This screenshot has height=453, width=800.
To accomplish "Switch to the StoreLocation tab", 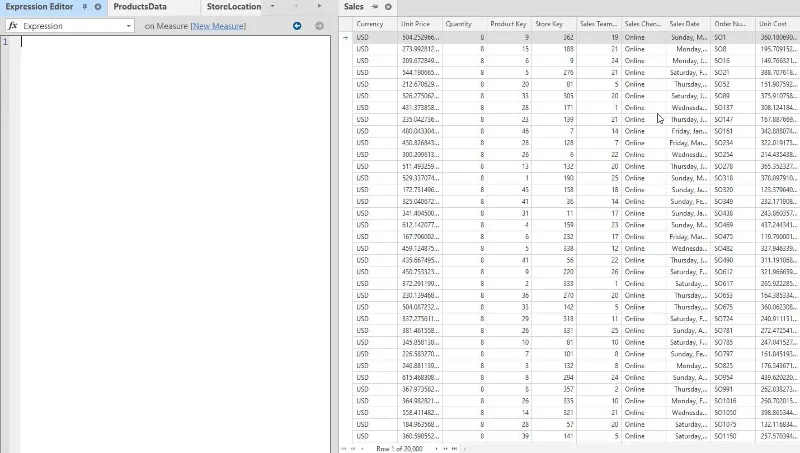I will point(234,7).
